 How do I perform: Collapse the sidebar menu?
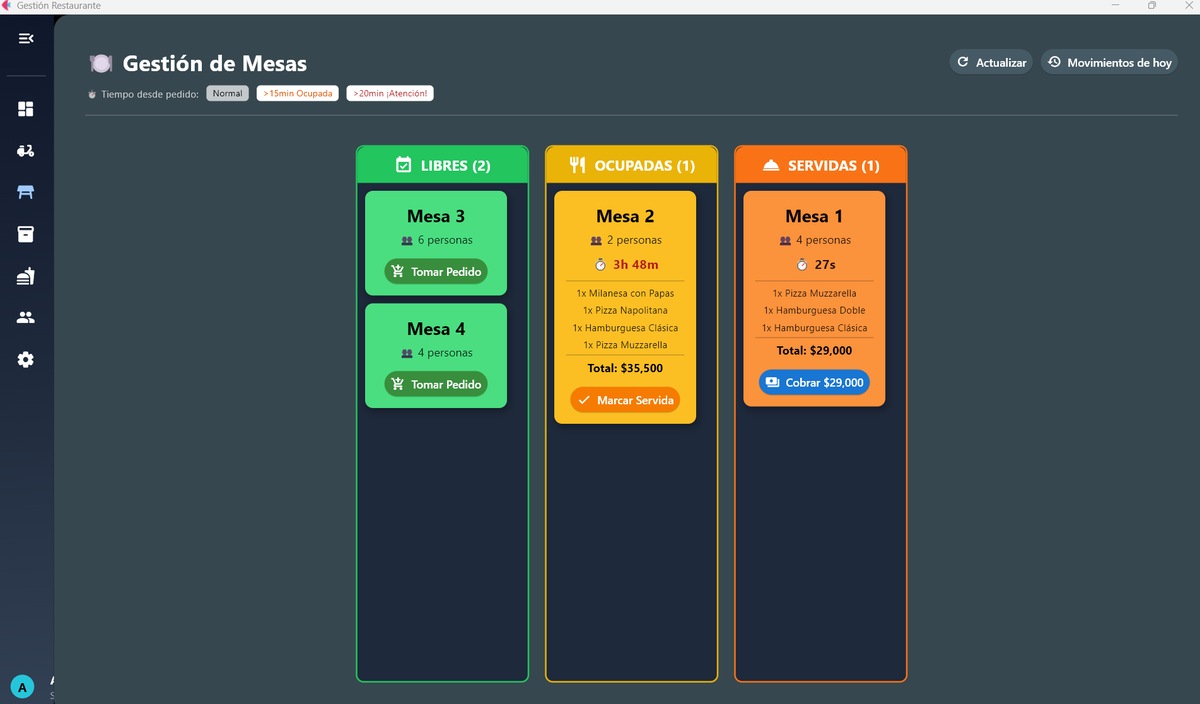pyautogui.click(x=26, y=38)
